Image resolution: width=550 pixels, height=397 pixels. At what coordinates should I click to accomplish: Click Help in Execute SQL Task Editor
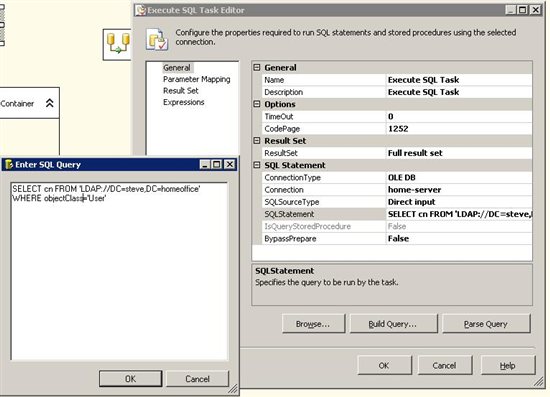tap(508, 365)
